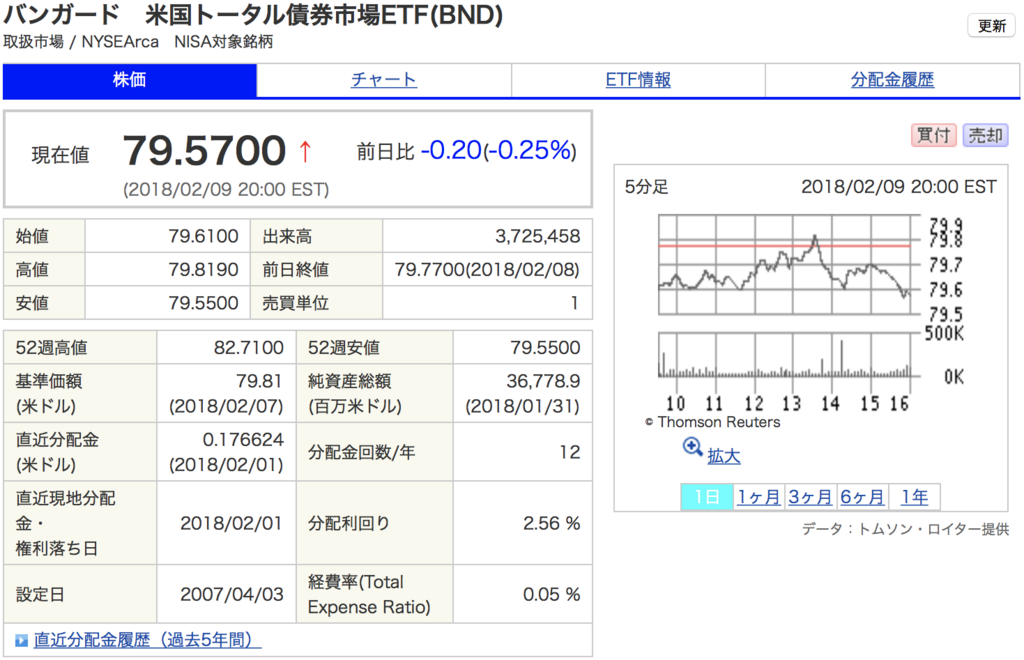Click the 5-minute price chart thumbnail
Screen dimensions: 1024x660
click(x=784, y=265)
